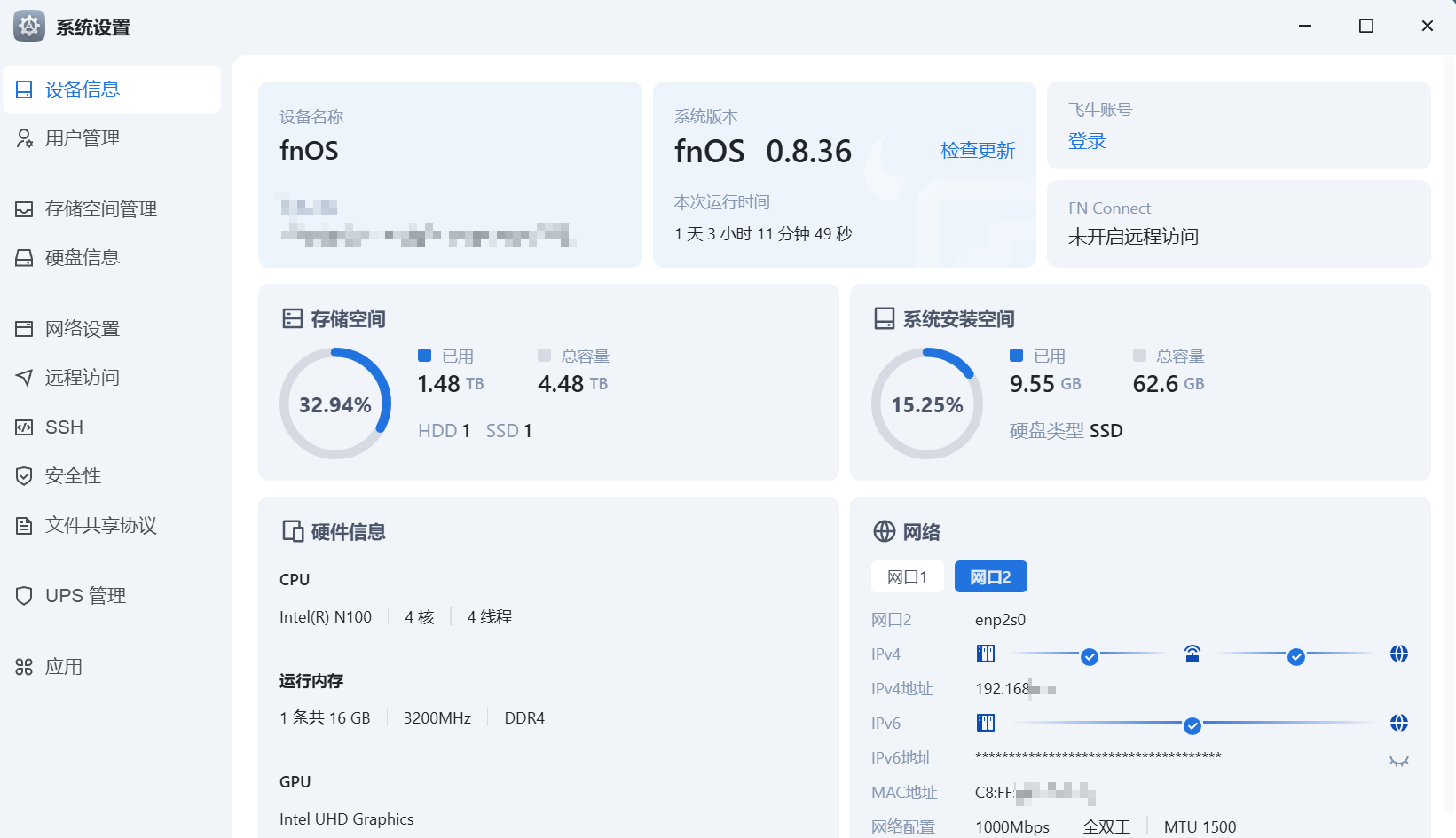Click the 存储空间管理 sidebar icon
The image size is (1456, 838).
point(24,209)
